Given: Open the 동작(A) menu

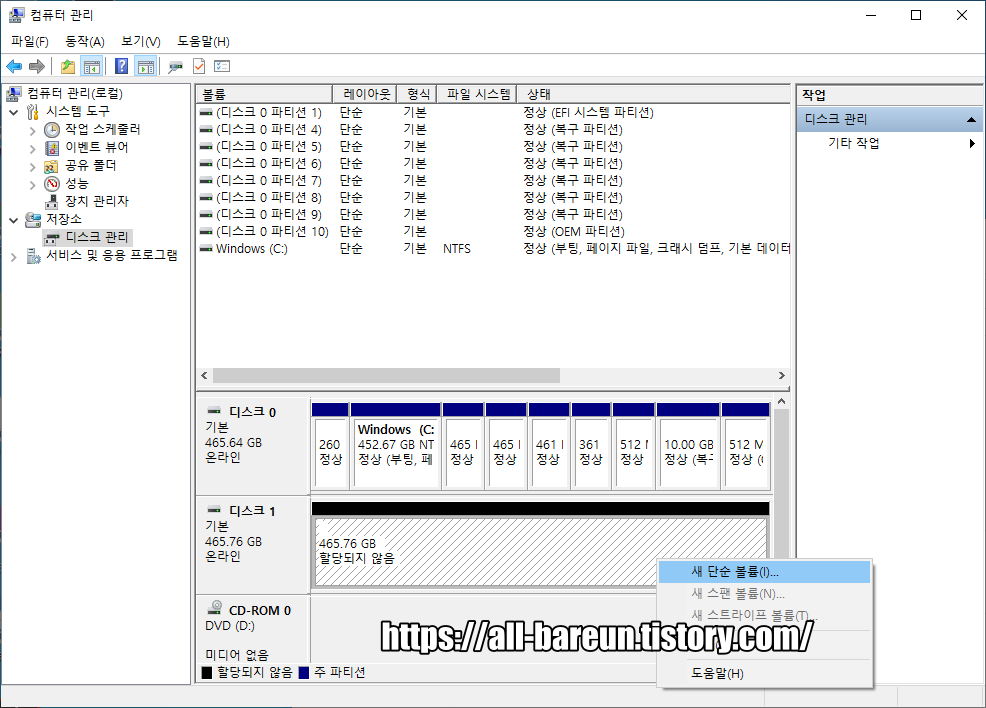Looking at the screenshot, I should (84, 41).
